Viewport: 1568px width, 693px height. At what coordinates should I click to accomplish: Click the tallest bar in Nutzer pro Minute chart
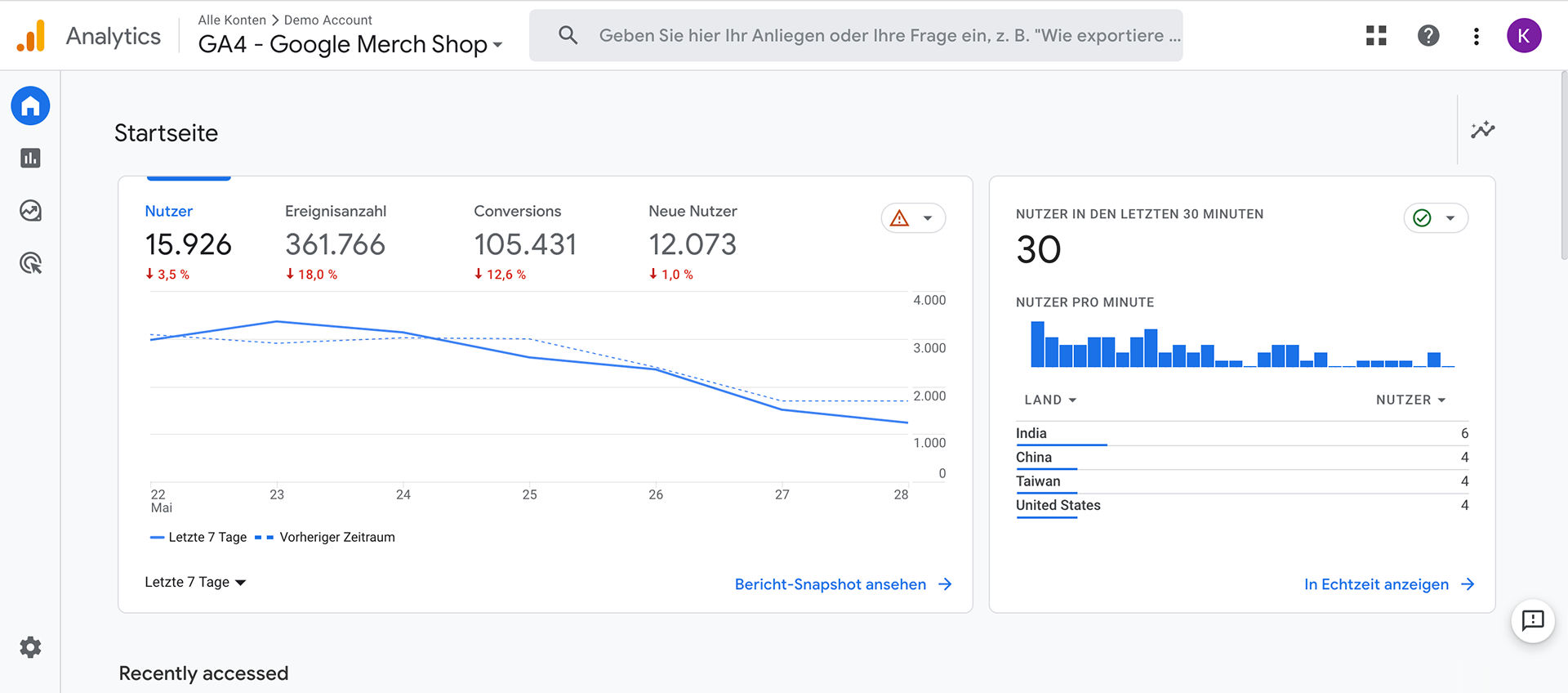point(1037,344)
